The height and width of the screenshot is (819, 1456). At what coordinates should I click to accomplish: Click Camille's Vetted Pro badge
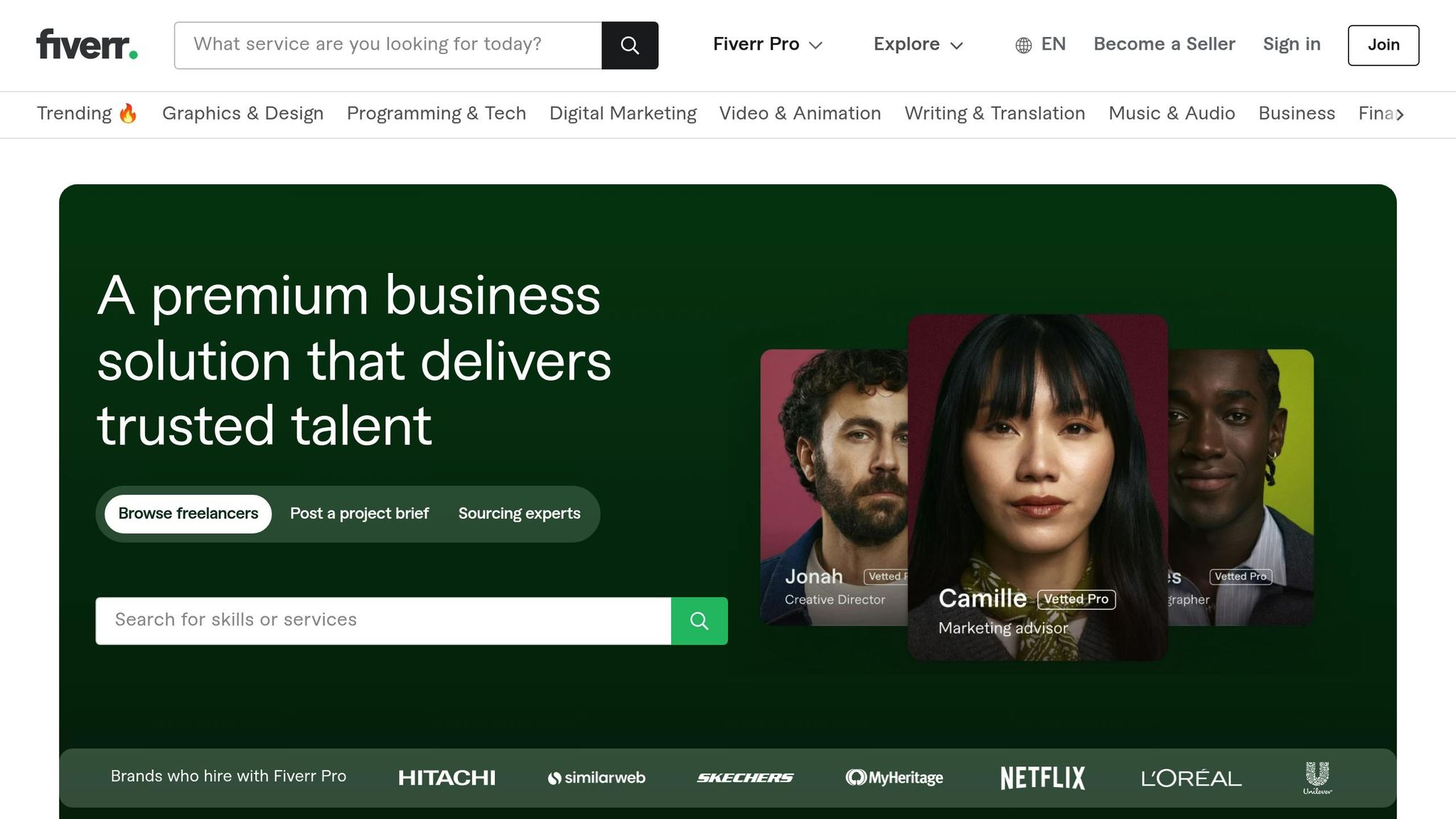tap(1076, 599)
